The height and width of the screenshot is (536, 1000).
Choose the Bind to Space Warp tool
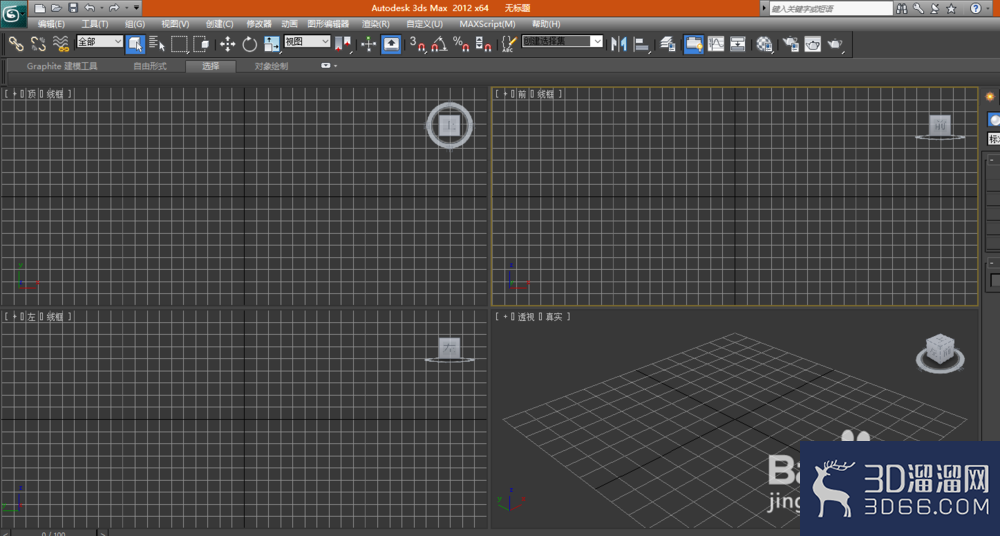coord(61,43)
